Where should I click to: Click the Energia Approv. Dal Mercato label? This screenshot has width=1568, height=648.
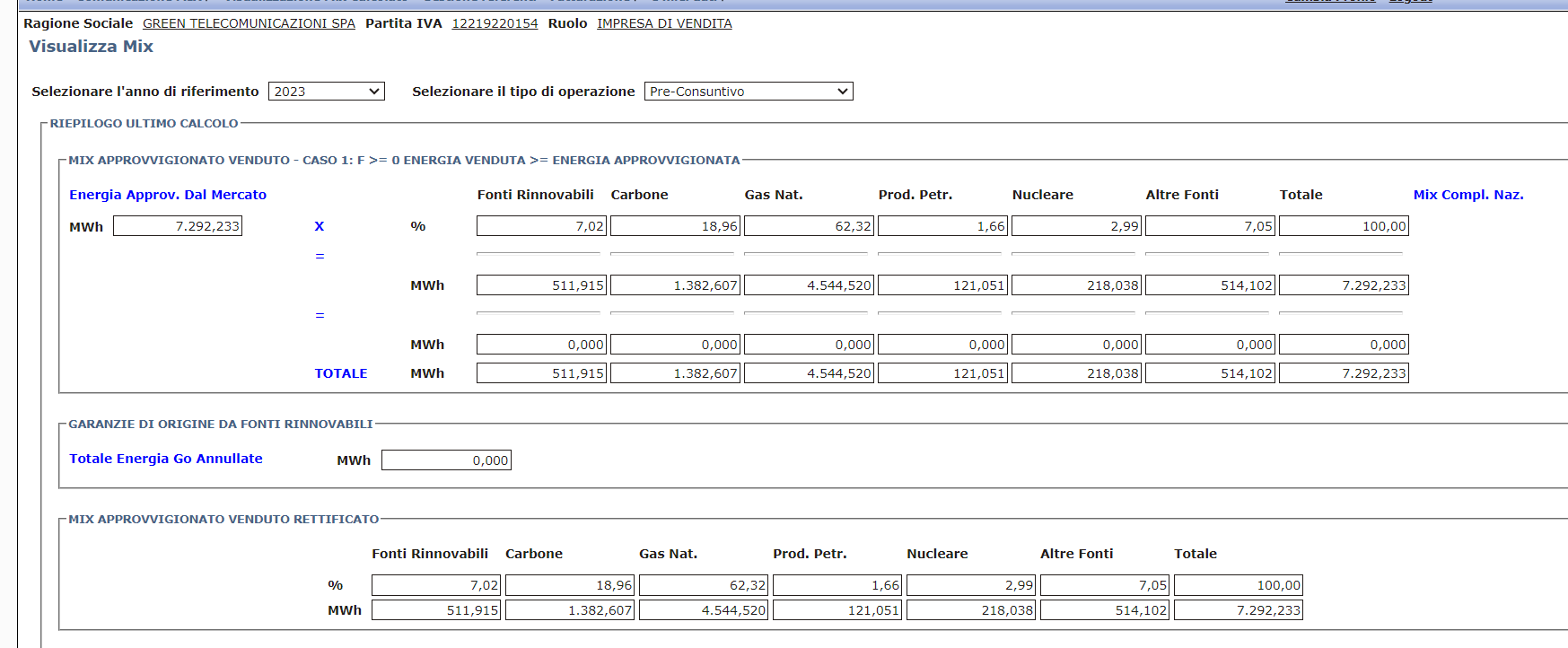click(168, 195)
